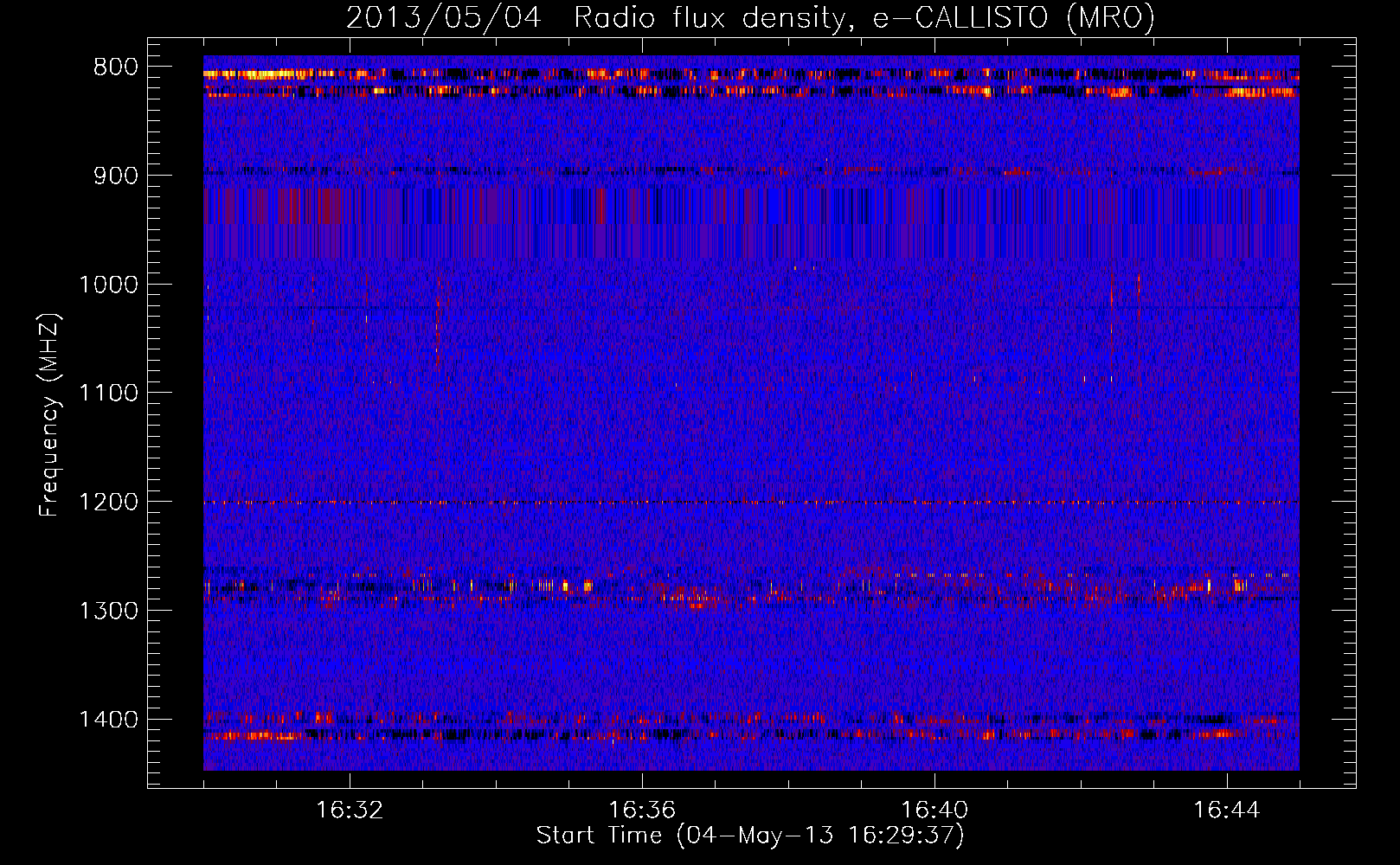Image resolution: width=1400 pixels, height=865 pixels.
Task: Click the 16:36 time tick label
Action: click(x=642, y=811)
